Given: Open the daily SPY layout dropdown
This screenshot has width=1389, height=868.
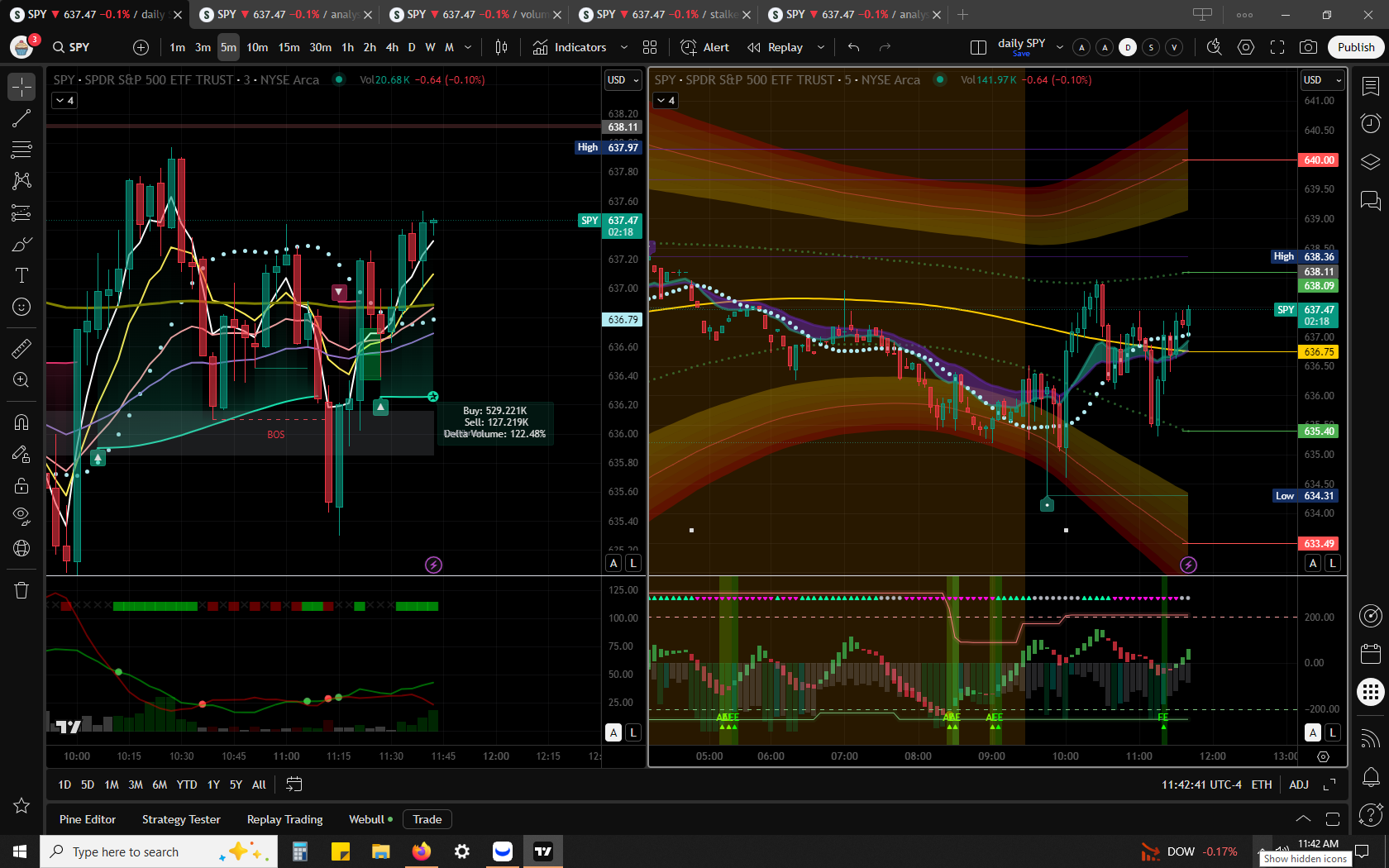Looking at the screenshot, I should pos(1060,47).
